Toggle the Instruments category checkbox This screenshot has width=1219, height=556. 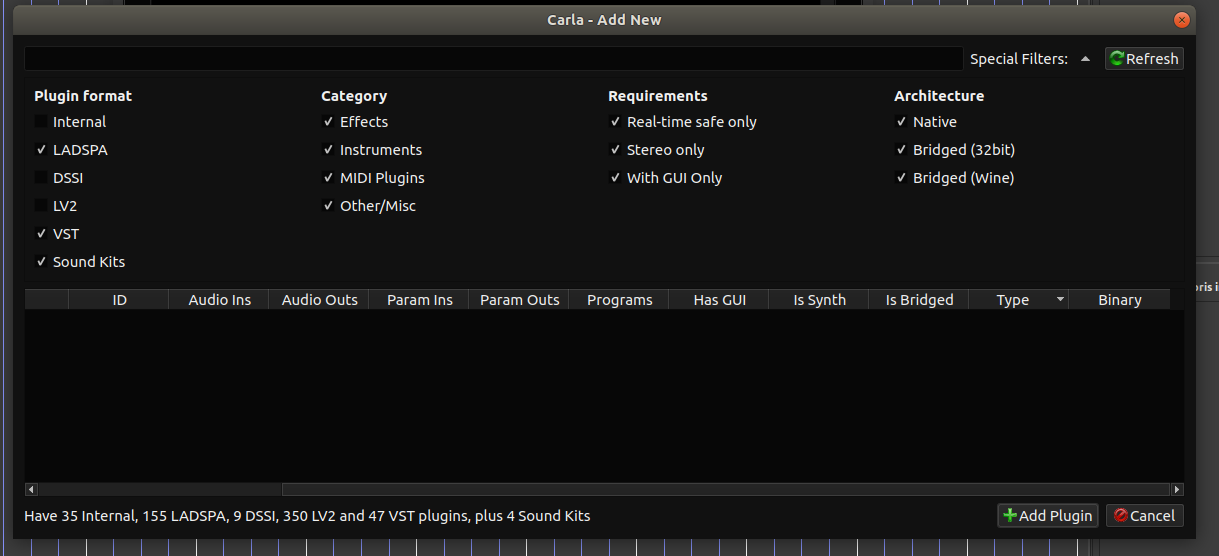[328, 150]
